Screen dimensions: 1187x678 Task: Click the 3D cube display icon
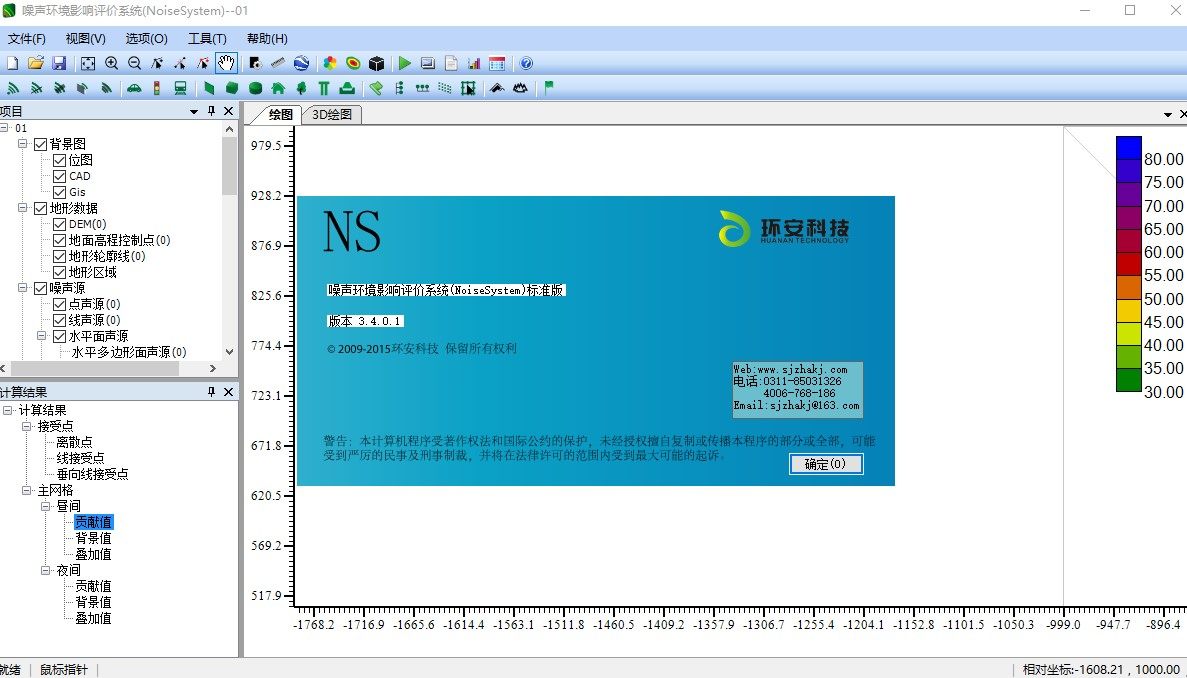pos(376,62)
